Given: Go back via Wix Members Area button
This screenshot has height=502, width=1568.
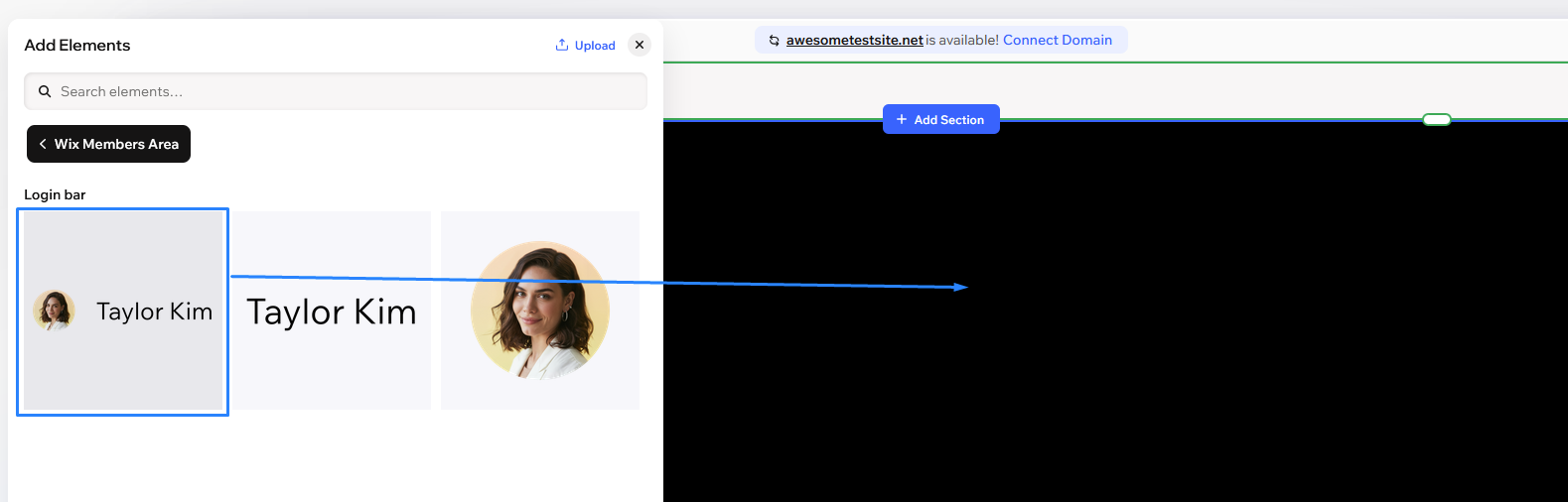Looking at the screenshot, I should click(109, 144).
